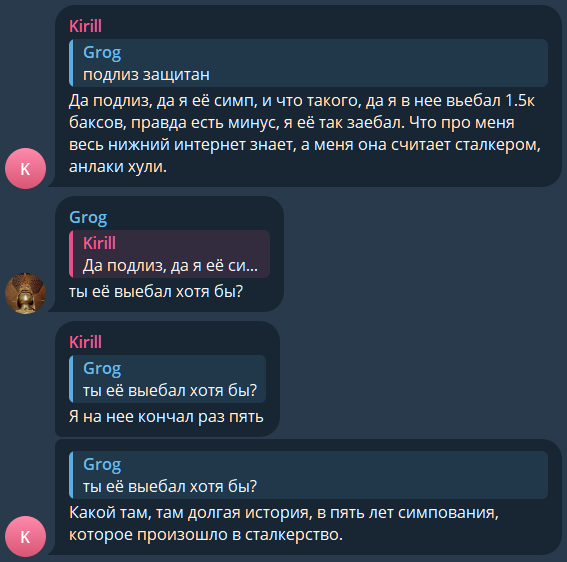Open the Grog sender name above Kirill quote
567x562 pixels.
[x=88, y=217]
